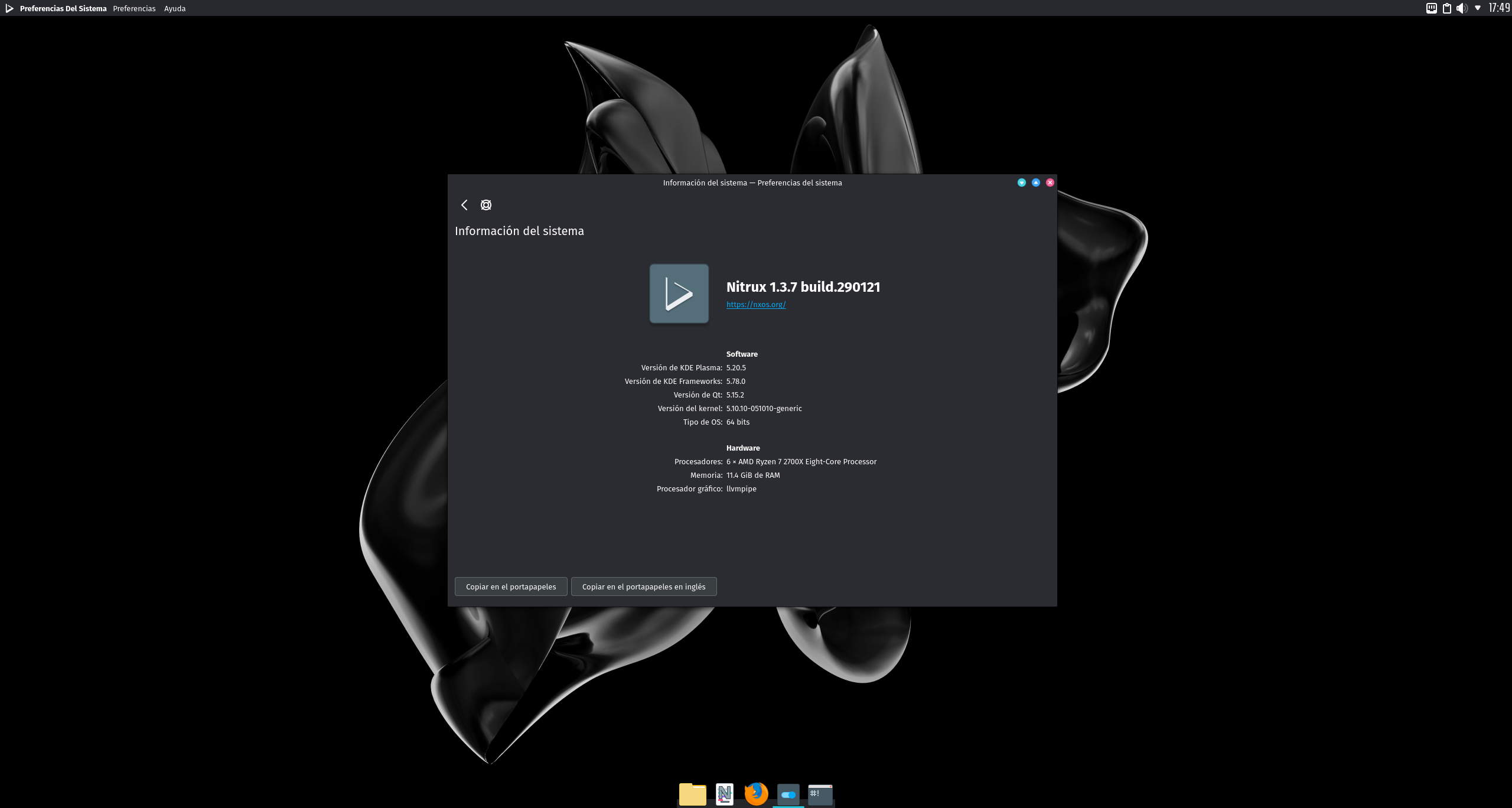This screenshot has height=808, width=1512.
Task: Click the Nitrux logo image
Action: click(679, 294)
